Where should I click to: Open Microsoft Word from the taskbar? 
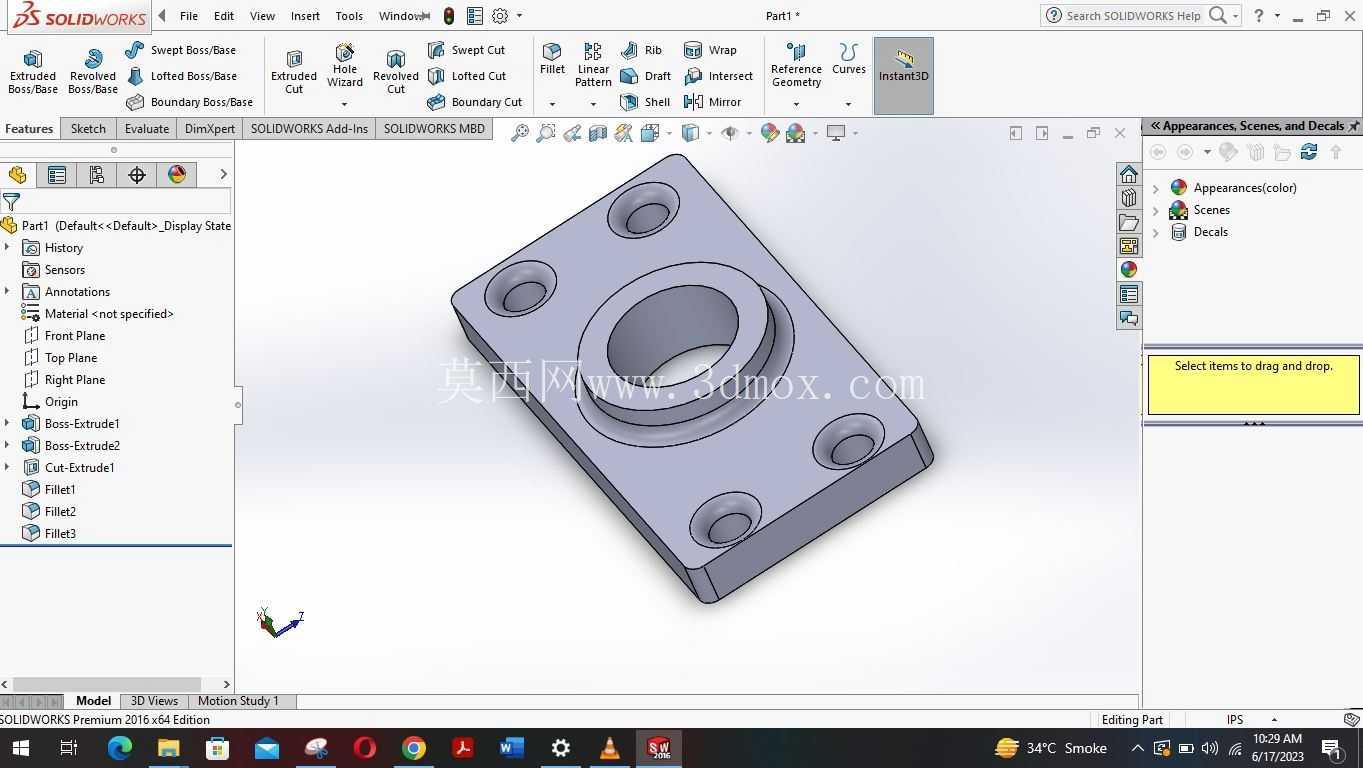click(x=511, y=748)
